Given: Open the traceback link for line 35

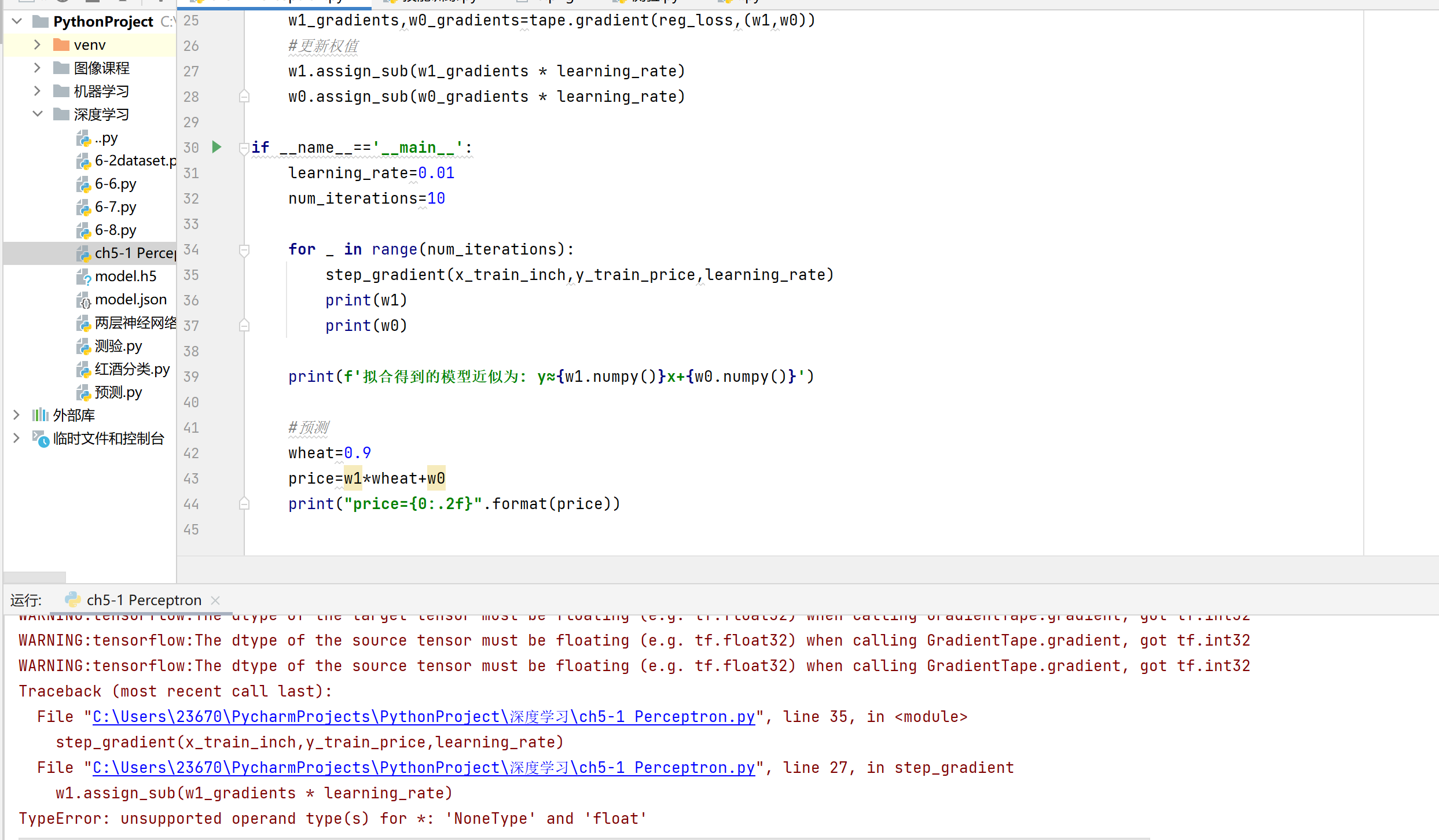Looking at the screenshot, I should point(423,717).
